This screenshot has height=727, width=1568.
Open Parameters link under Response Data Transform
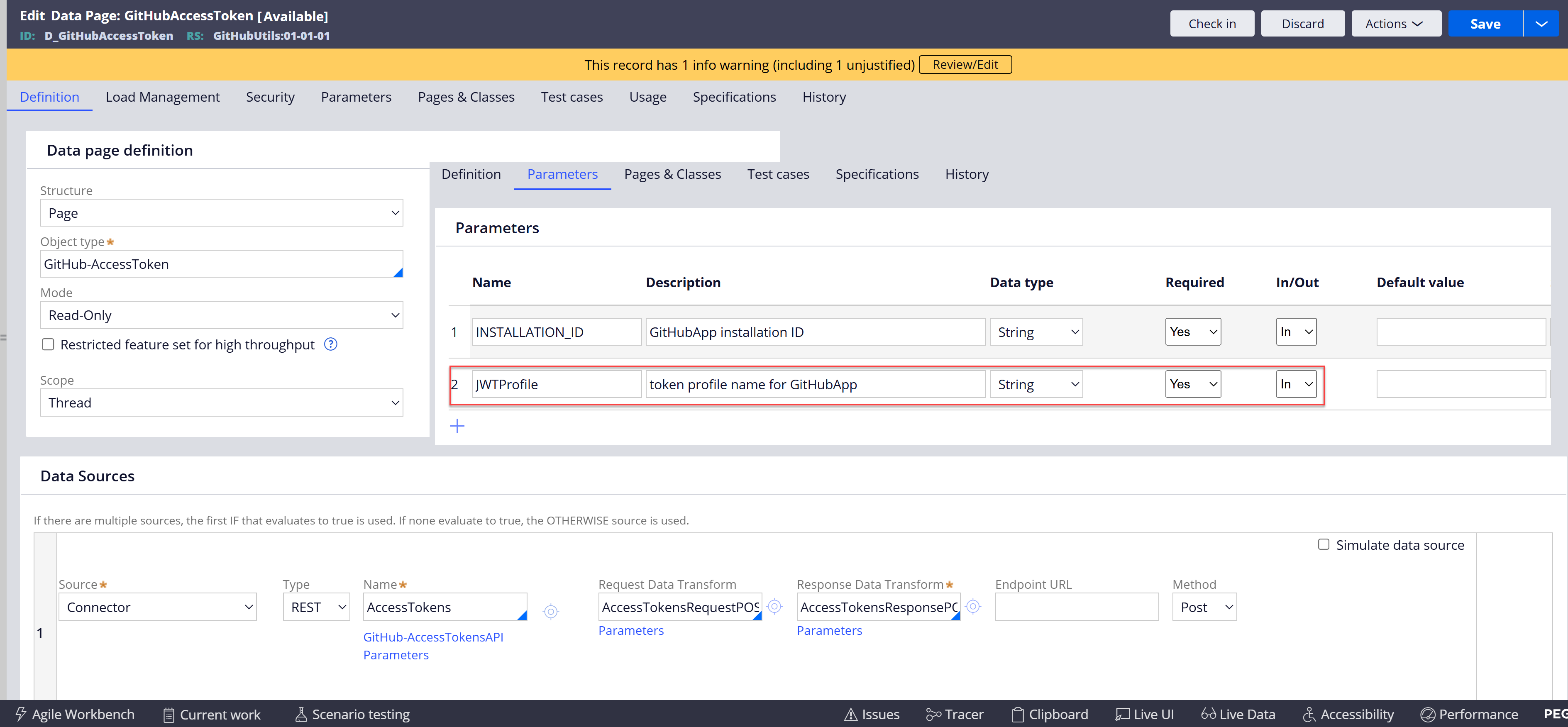(829, 630)
